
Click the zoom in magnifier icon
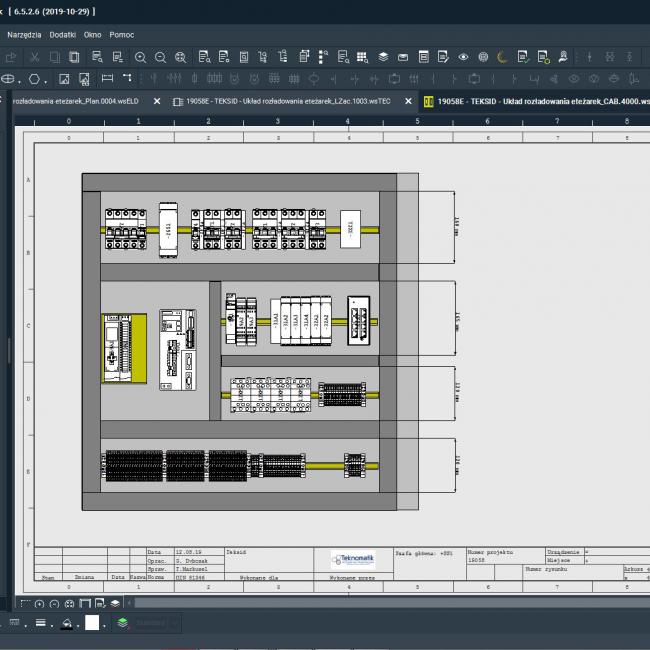140,57
